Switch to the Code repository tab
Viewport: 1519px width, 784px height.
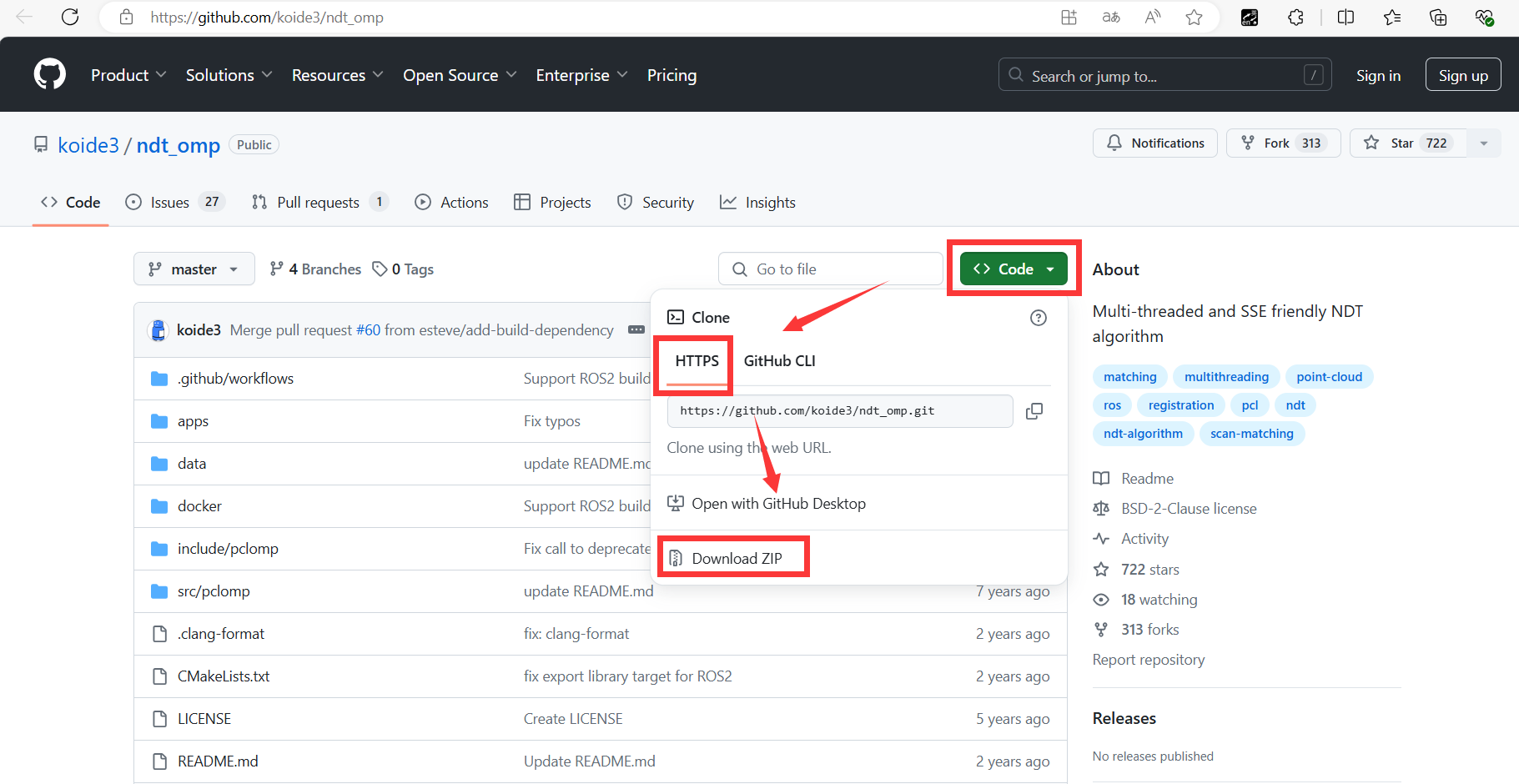[x=71, y=202]
